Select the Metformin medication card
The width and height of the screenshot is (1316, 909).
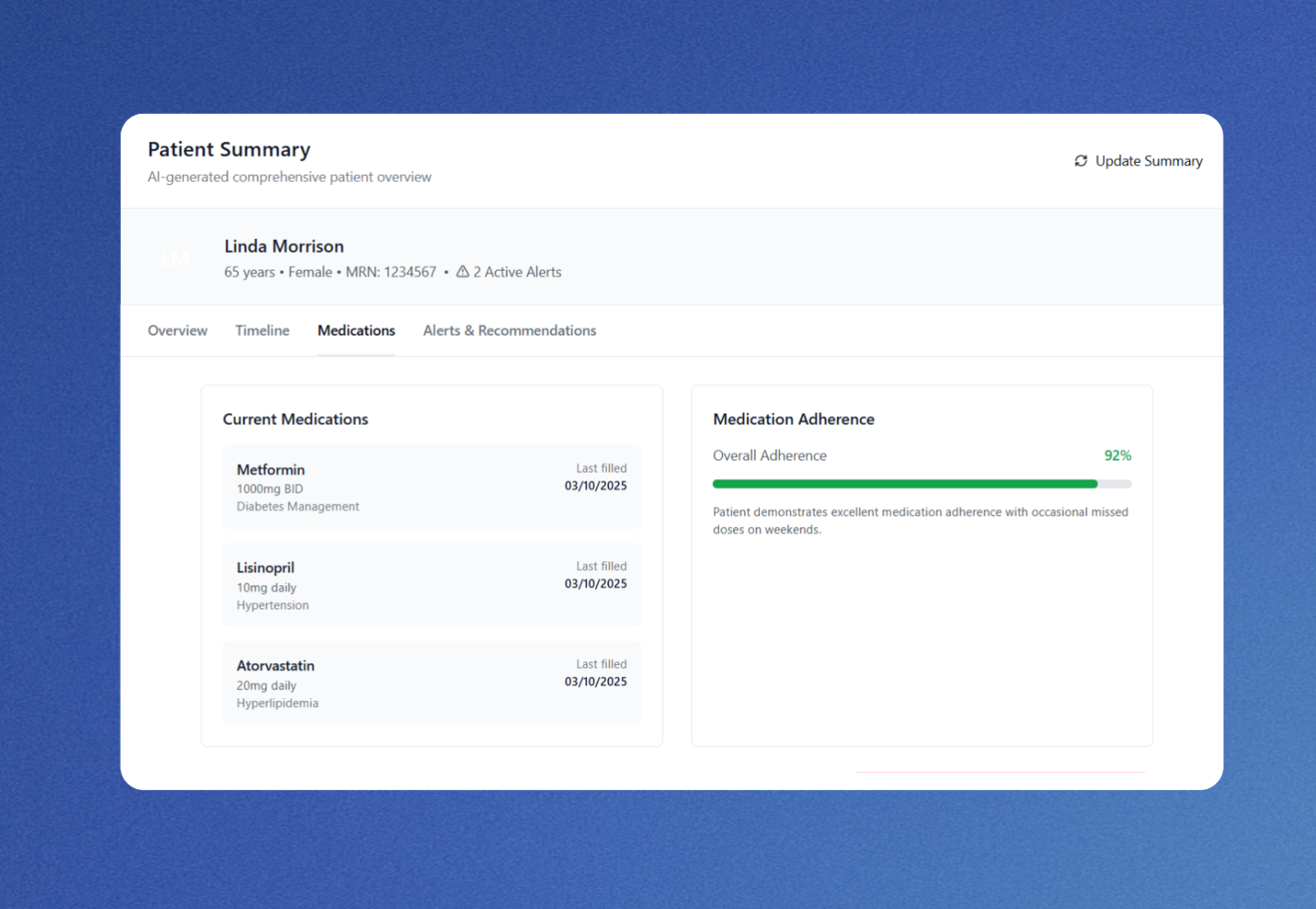[431, 487]
